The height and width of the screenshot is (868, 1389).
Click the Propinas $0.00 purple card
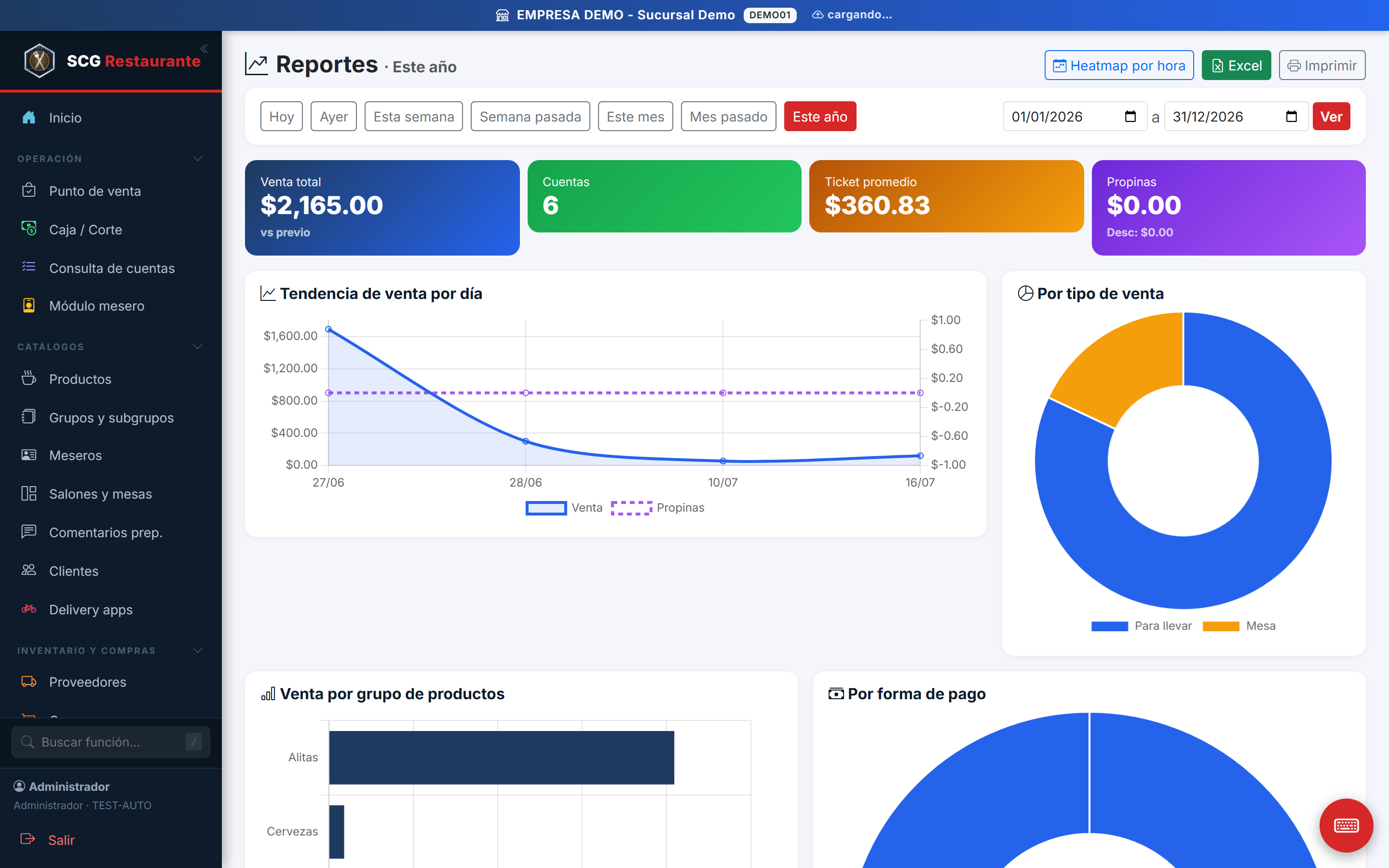tap(1228, 207)
